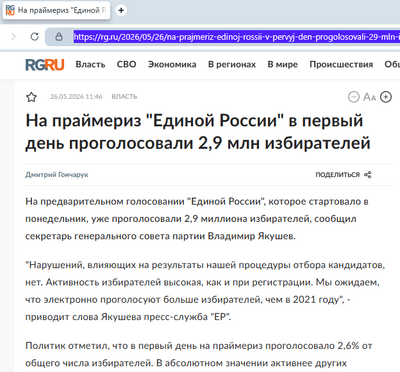Click the name 'Владимир Якушев' in text
The height and width of the screenshot is (372, 400).
[x=251, y=236]
